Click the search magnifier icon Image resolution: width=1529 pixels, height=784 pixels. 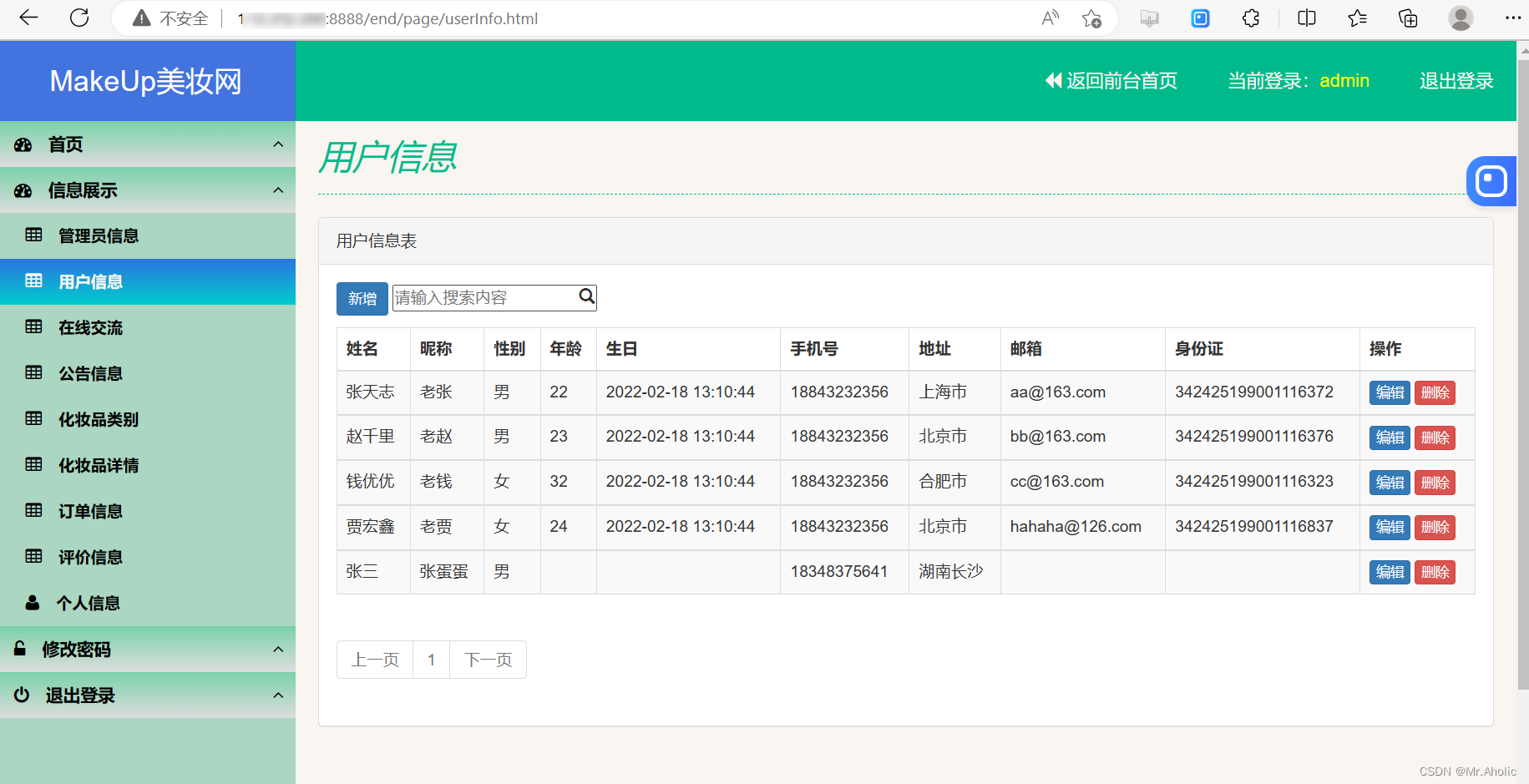point(587,296)
